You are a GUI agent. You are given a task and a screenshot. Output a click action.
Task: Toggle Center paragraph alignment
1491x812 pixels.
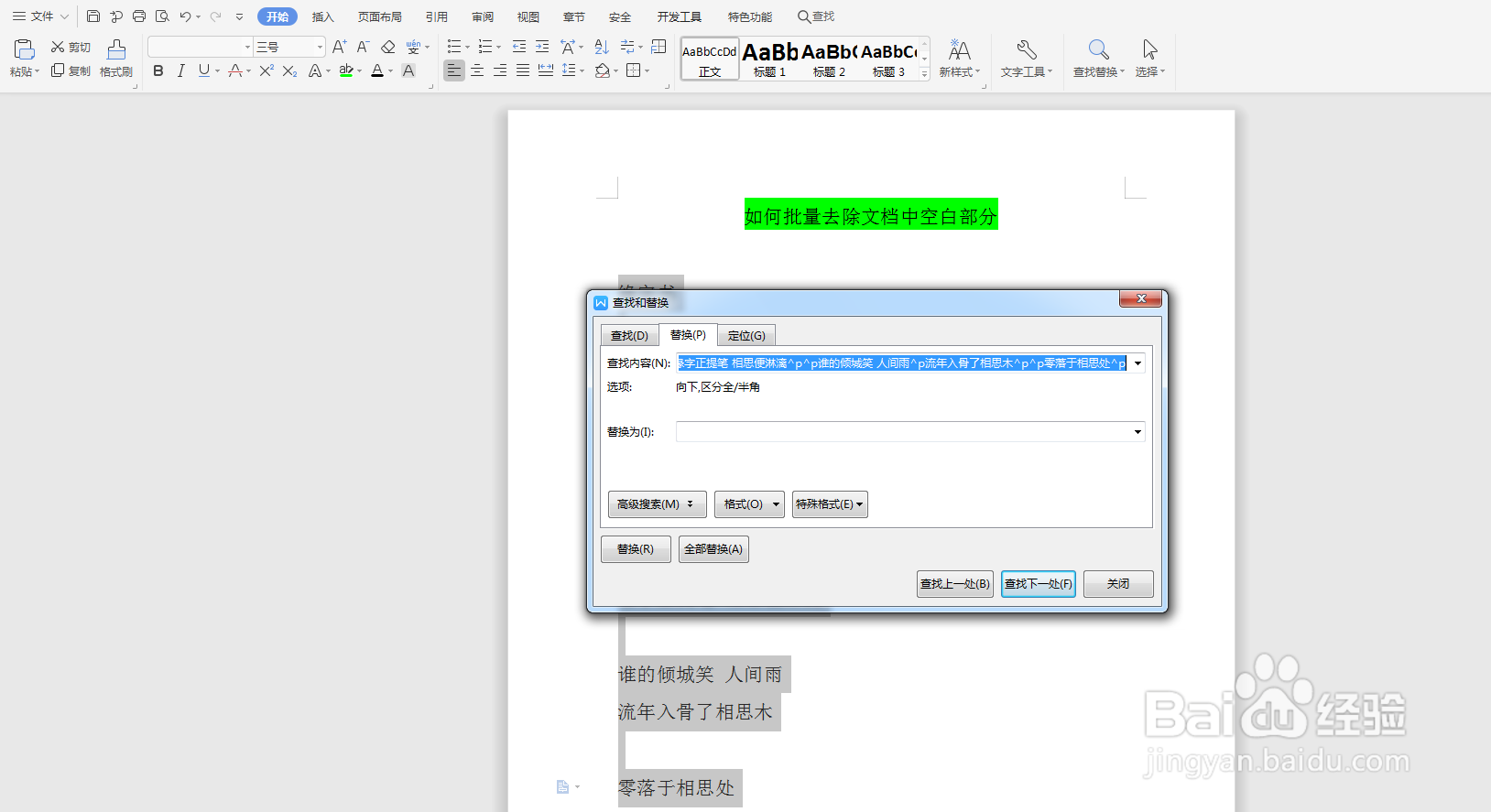(x=477, y=70)
